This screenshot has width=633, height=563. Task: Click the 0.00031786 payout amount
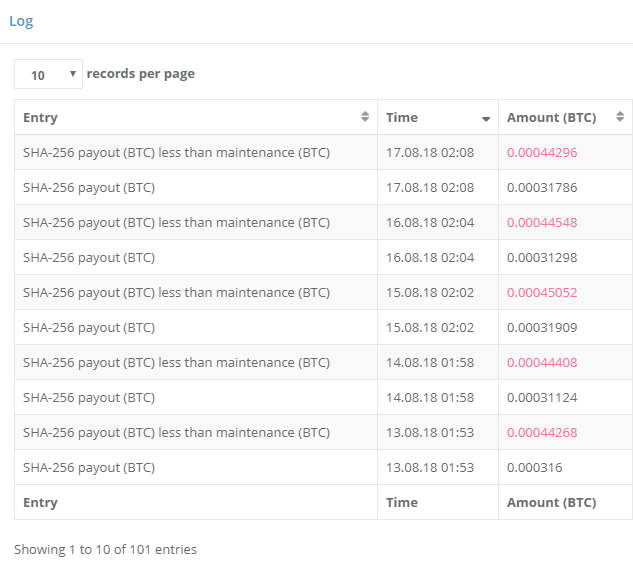542,187
